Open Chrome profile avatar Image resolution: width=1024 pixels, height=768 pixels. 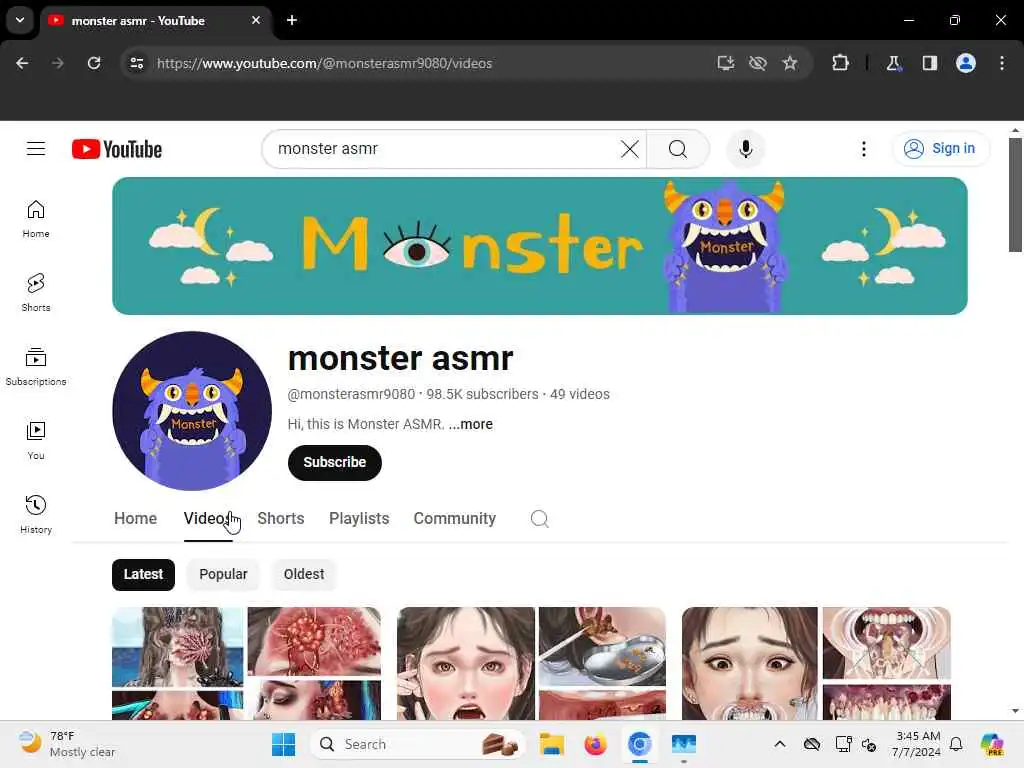pyautogui.click(x=966, y=63)
